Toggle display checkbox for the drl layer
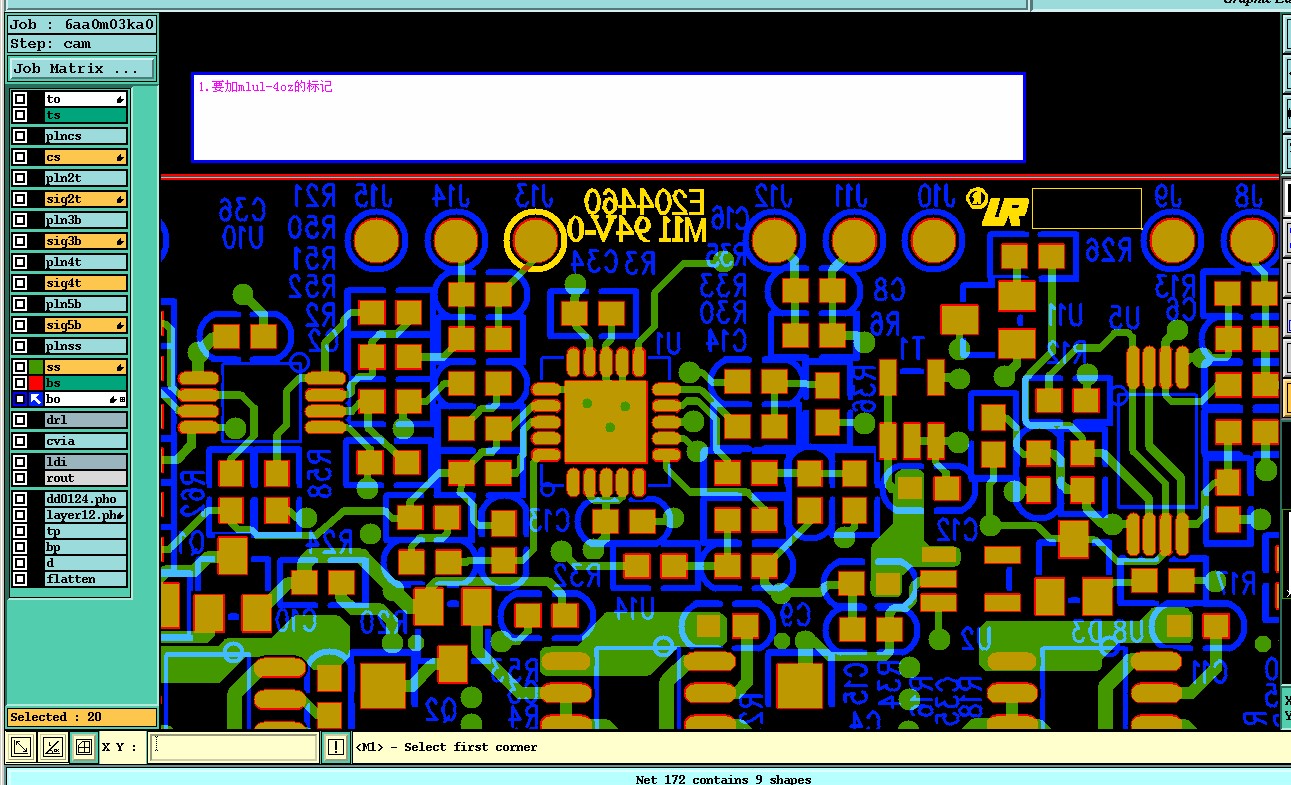This screenshot has width=1291, height=785. 20,420
